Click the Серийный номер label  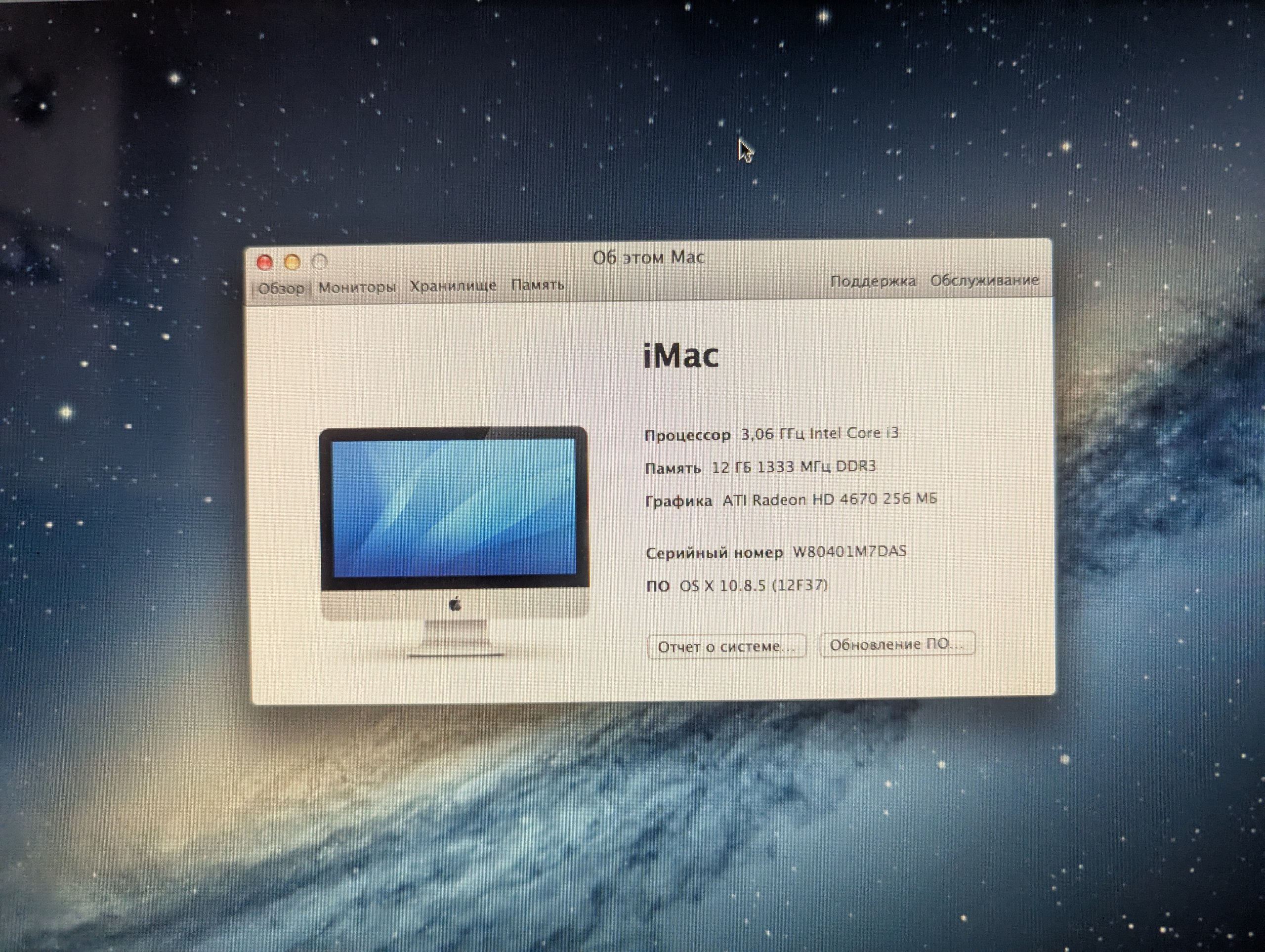click(714, 553)
